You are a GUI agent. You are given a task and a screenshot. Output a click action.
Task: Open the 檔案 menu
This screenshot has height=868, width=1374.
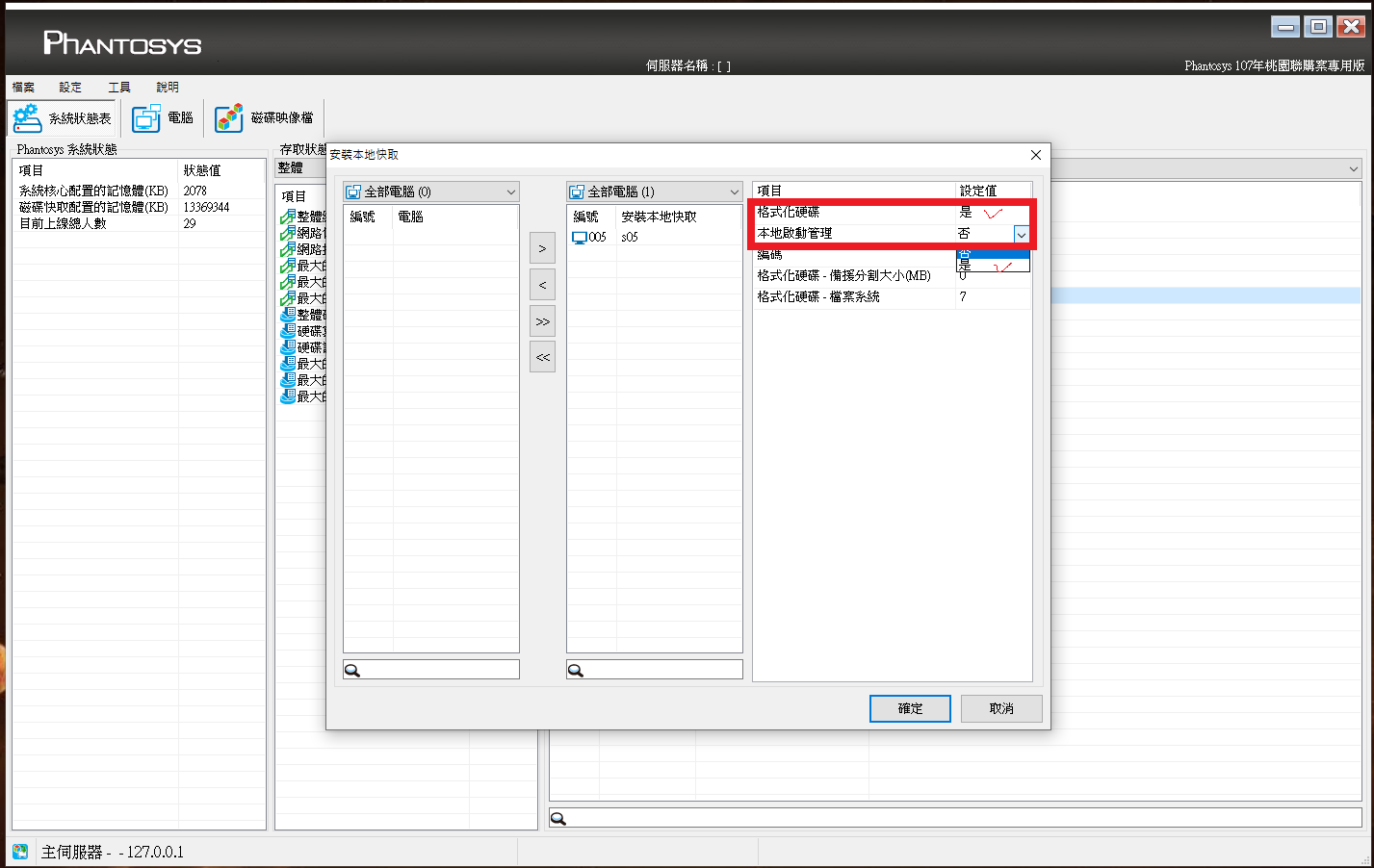[23, 87]
